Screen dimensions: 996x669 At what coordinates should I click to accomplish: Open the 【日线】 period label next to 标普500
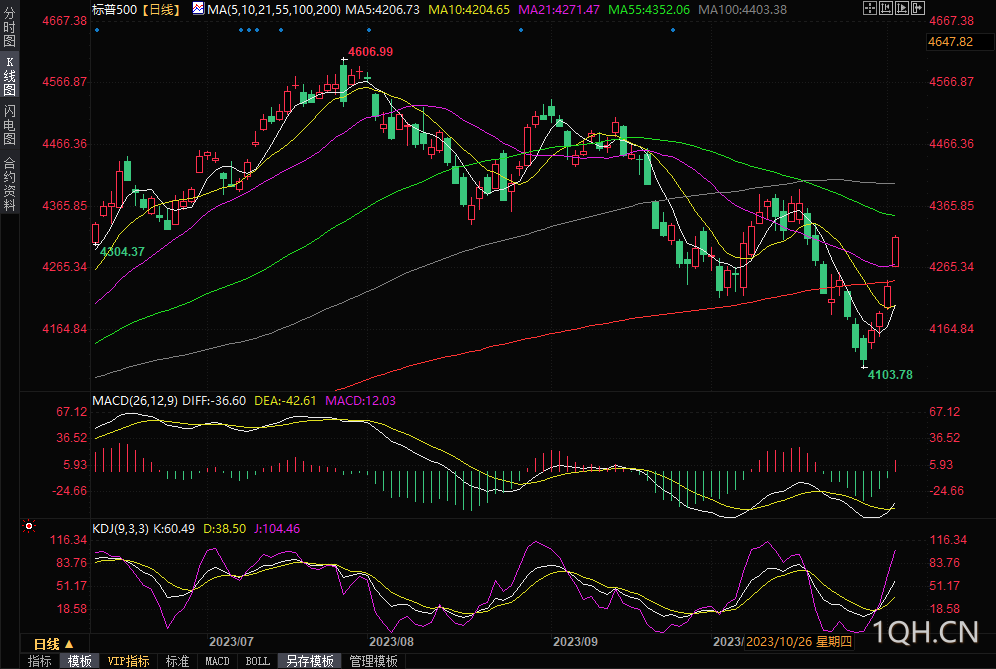(159, 9)
